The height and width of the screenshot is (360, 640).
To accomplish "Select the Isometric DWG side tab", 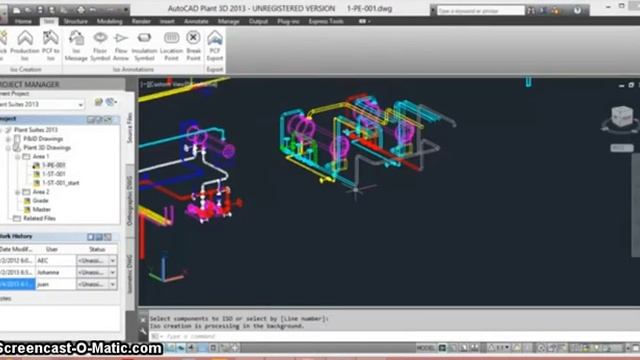I will point(130,274).
